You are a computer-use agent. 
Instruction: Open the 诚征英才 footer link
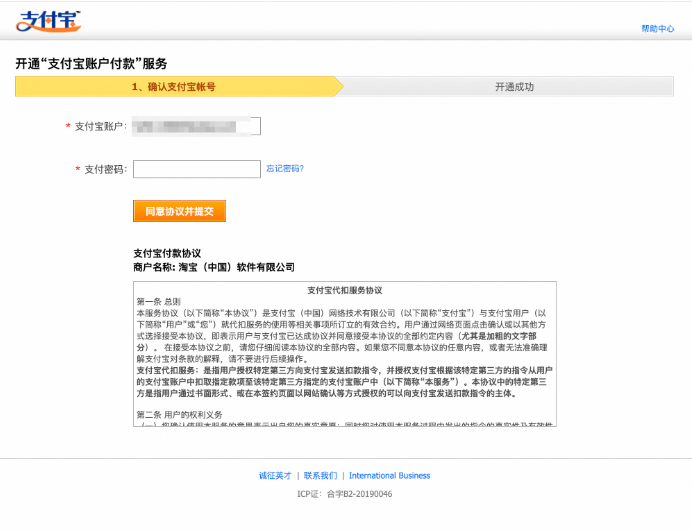click(x=275, y=476)
